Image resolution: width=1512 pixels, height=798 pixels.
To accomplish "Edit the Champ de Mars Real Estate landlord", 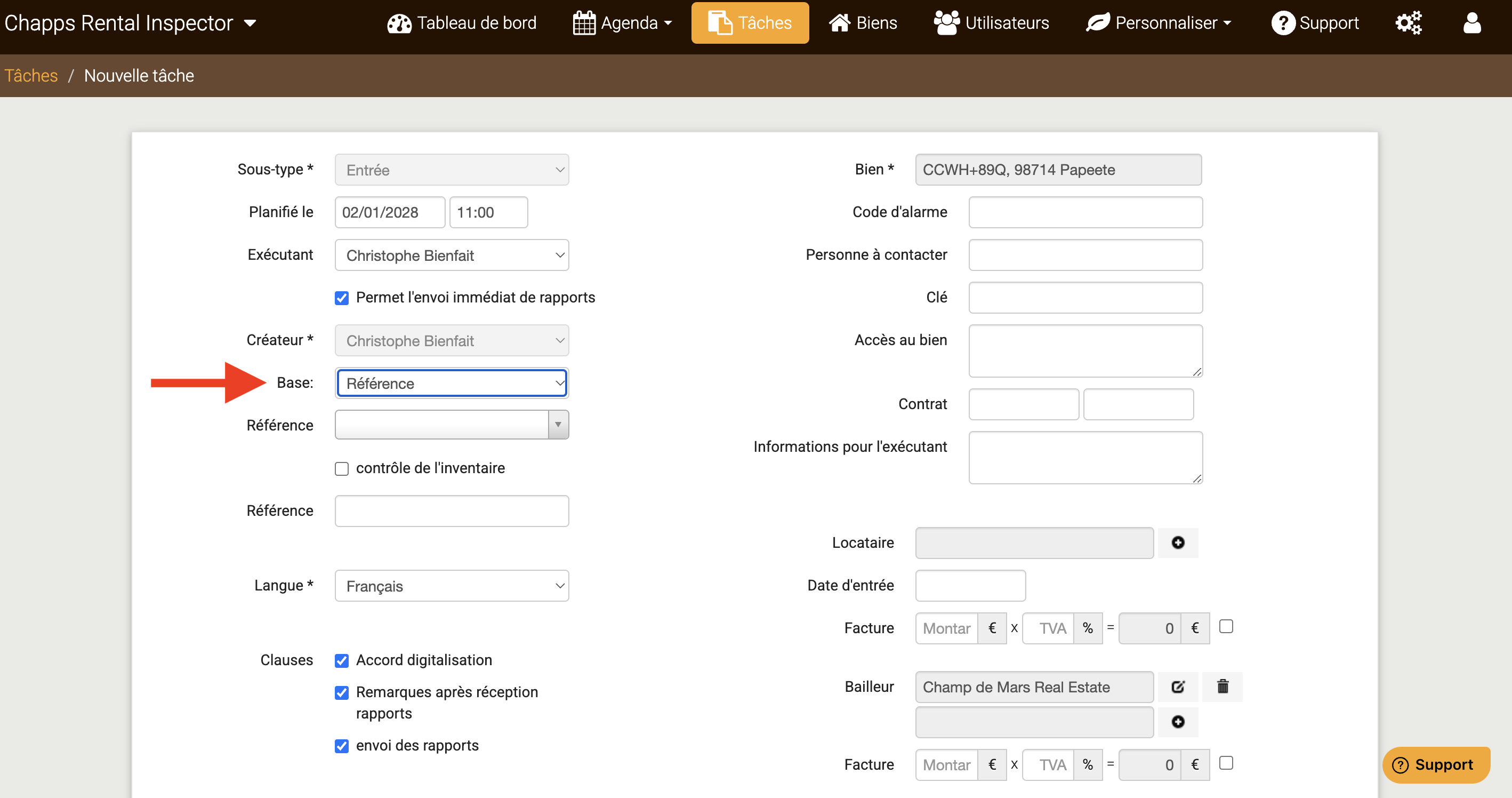I will tap(1177, 687).
